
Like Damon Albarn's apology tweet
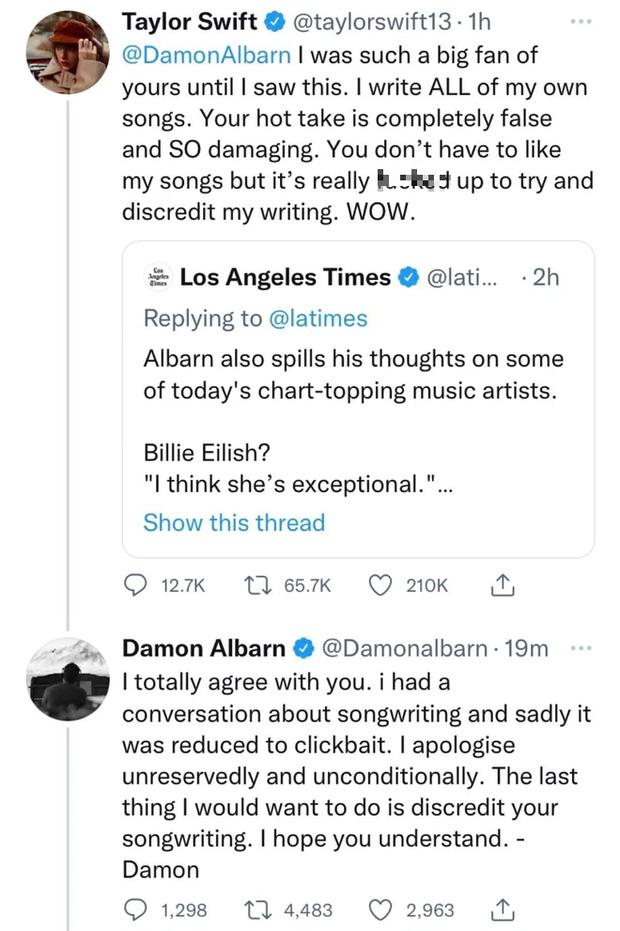point(380,909)
